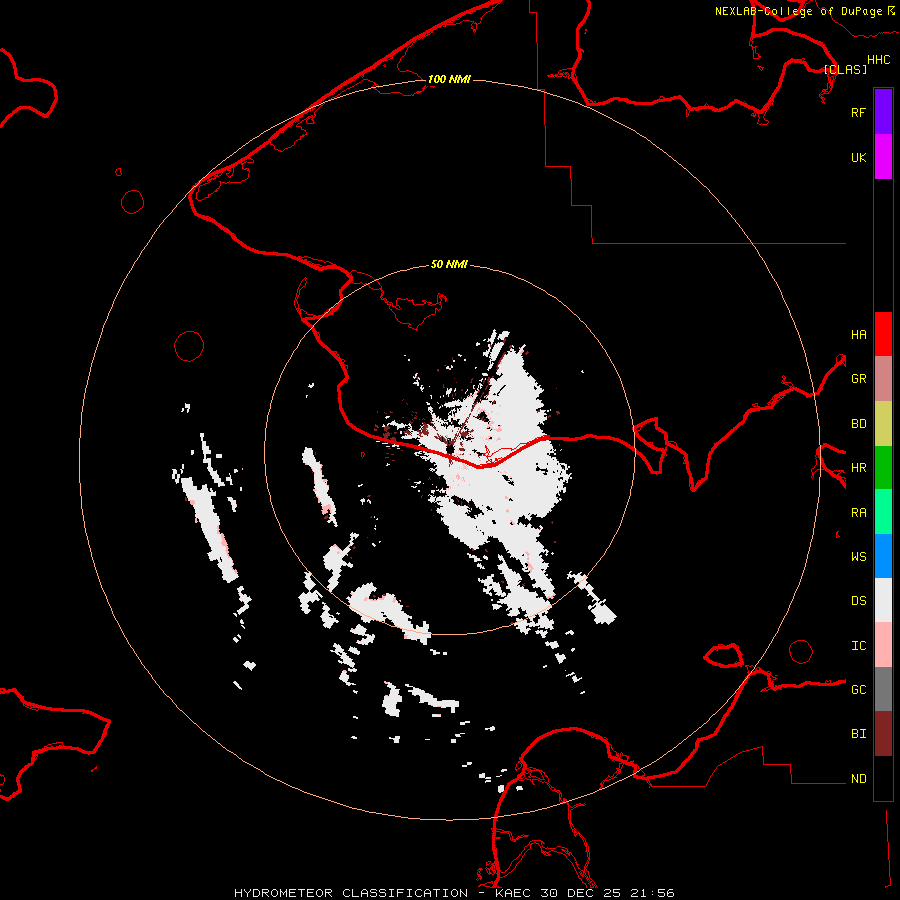Viewport: 900px width, 900px height.
Task: Click the IC legend label
Action: point(858,646)
